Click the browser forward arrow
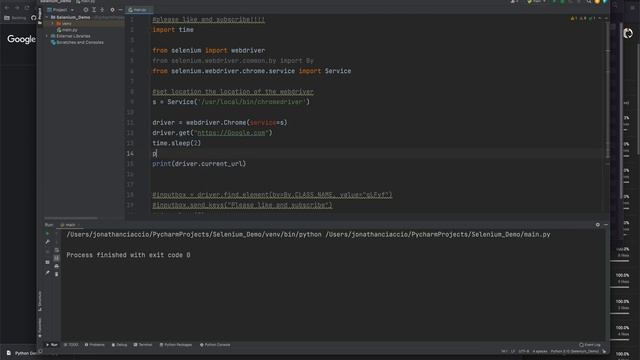The height and width of the screenshot is (360, 640). (17, 8)
